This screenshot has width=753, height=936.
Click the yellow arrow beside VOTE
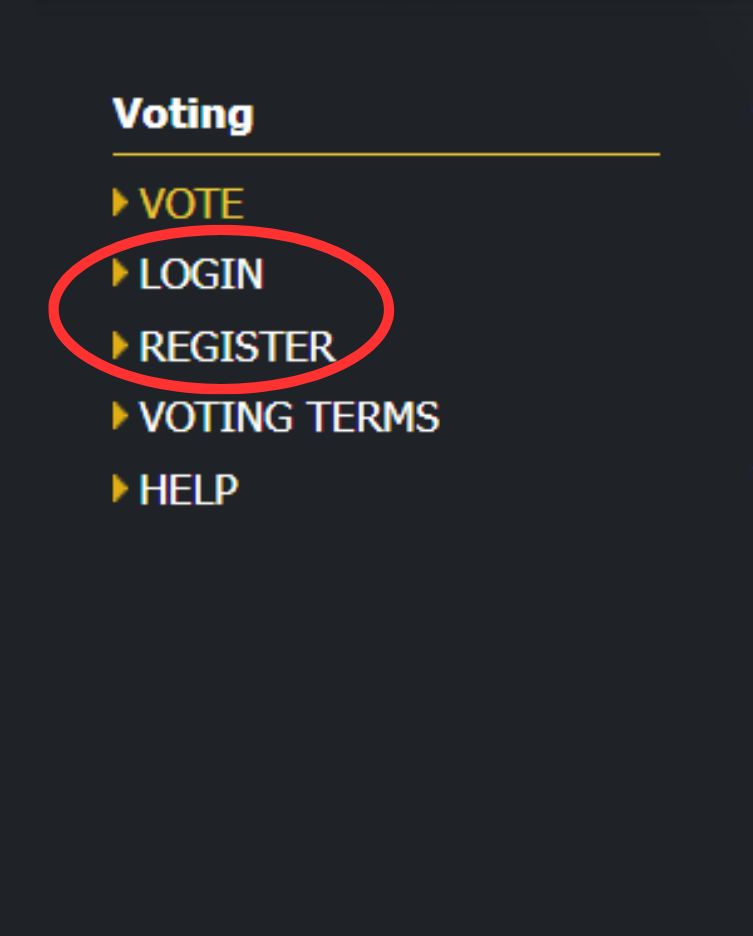[x=120, y=202]
